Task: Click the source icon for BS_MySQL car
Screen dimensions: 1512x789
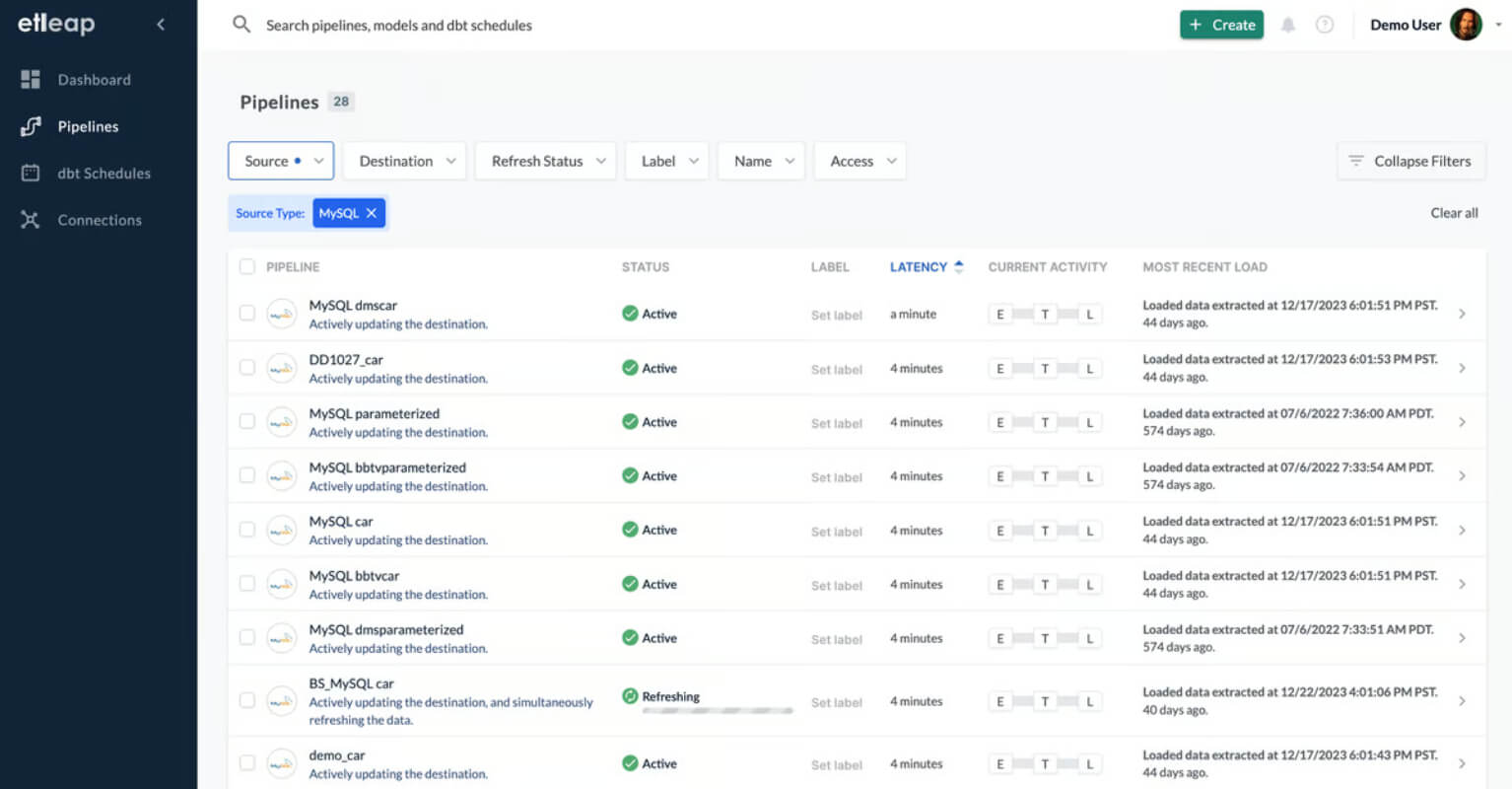Action: pos(282,701)
